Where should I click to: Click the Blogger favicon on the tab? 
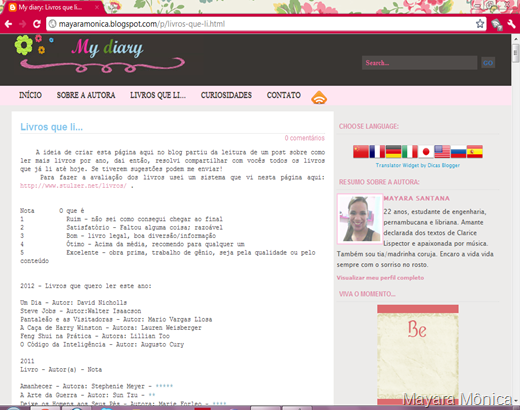[x=12, y=7]
